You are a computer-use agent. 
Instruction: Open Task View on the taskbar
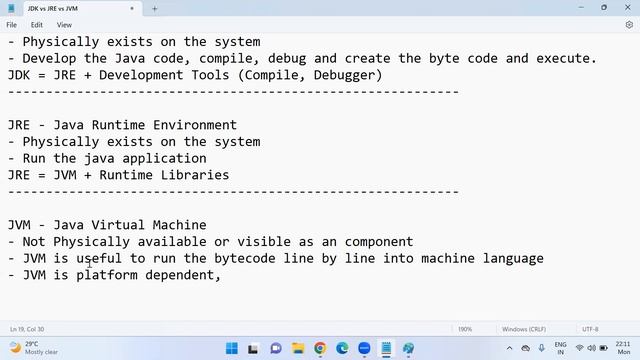pos(253,349)
